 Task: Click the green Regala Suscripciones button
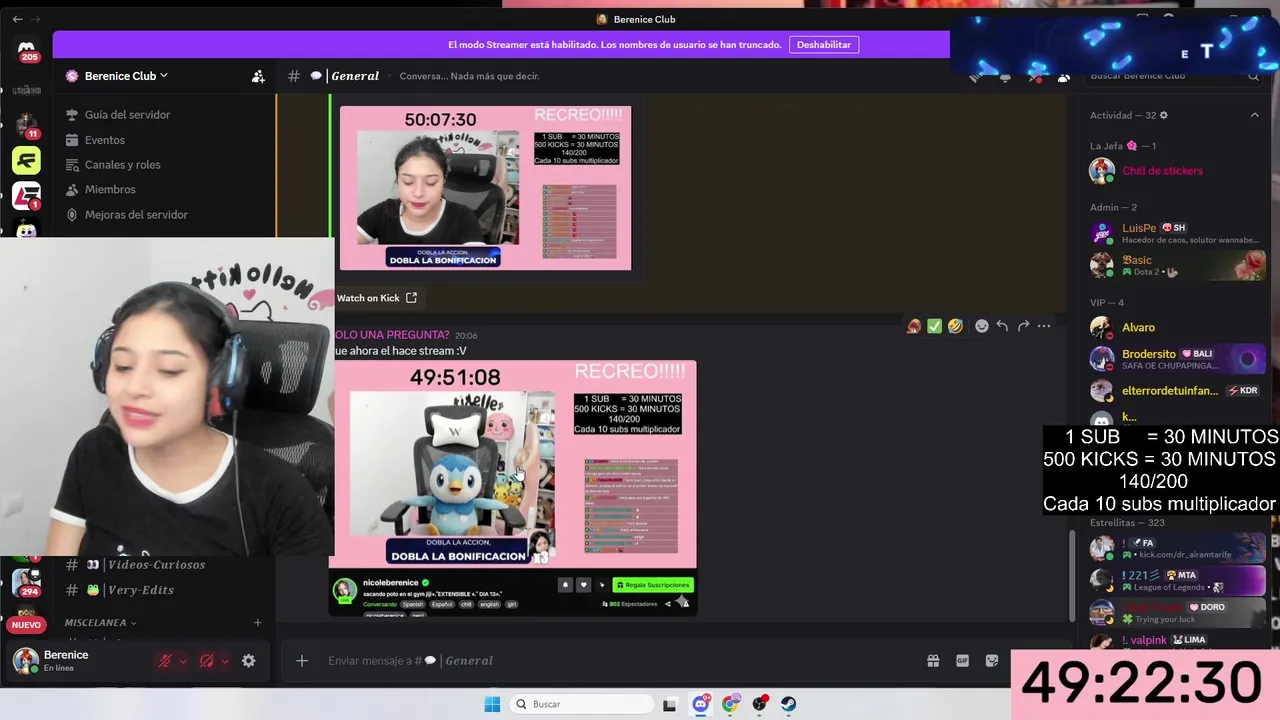[x=653, y=585]
